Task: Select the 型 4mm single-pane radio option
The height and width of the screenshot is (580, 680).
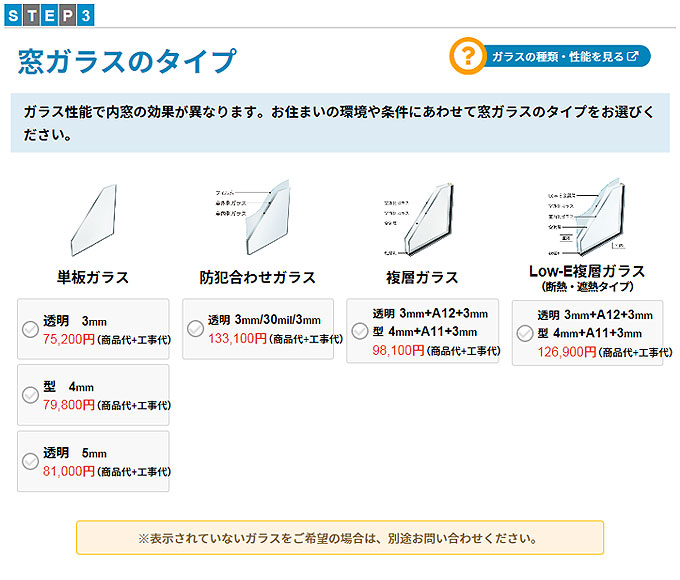Action: (x=30, y=395)
